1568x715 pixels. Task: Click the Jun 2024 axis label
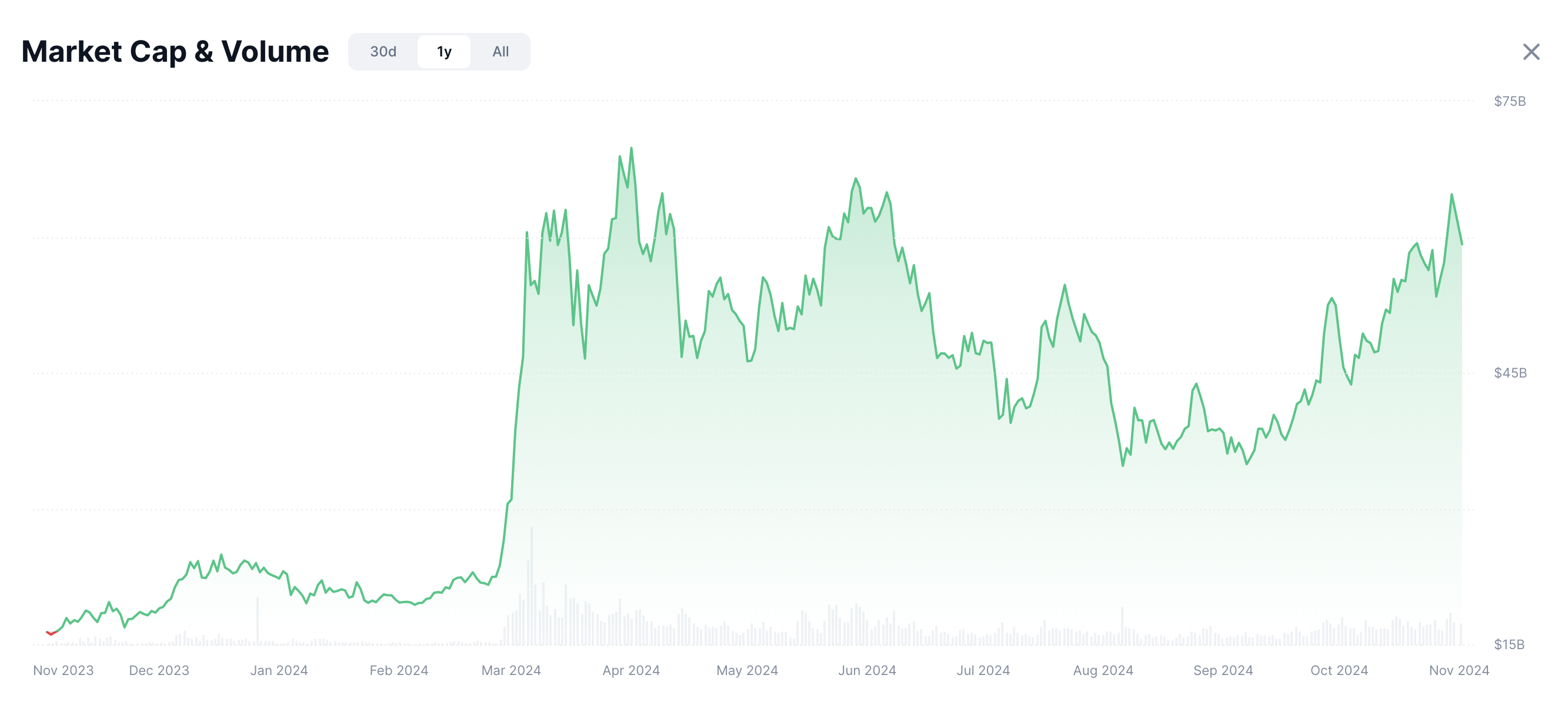pyautogui.click(x=867, y=670)
